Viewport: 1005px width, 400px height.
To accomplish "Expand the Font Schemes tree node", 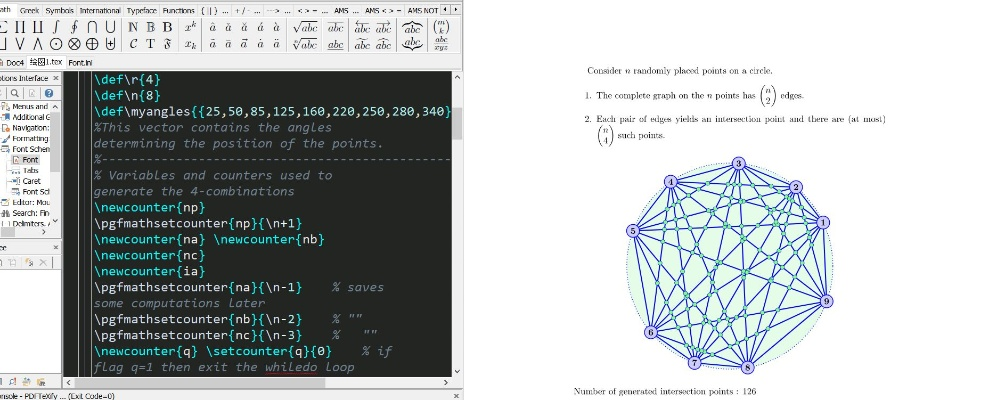I will point(5,149).
